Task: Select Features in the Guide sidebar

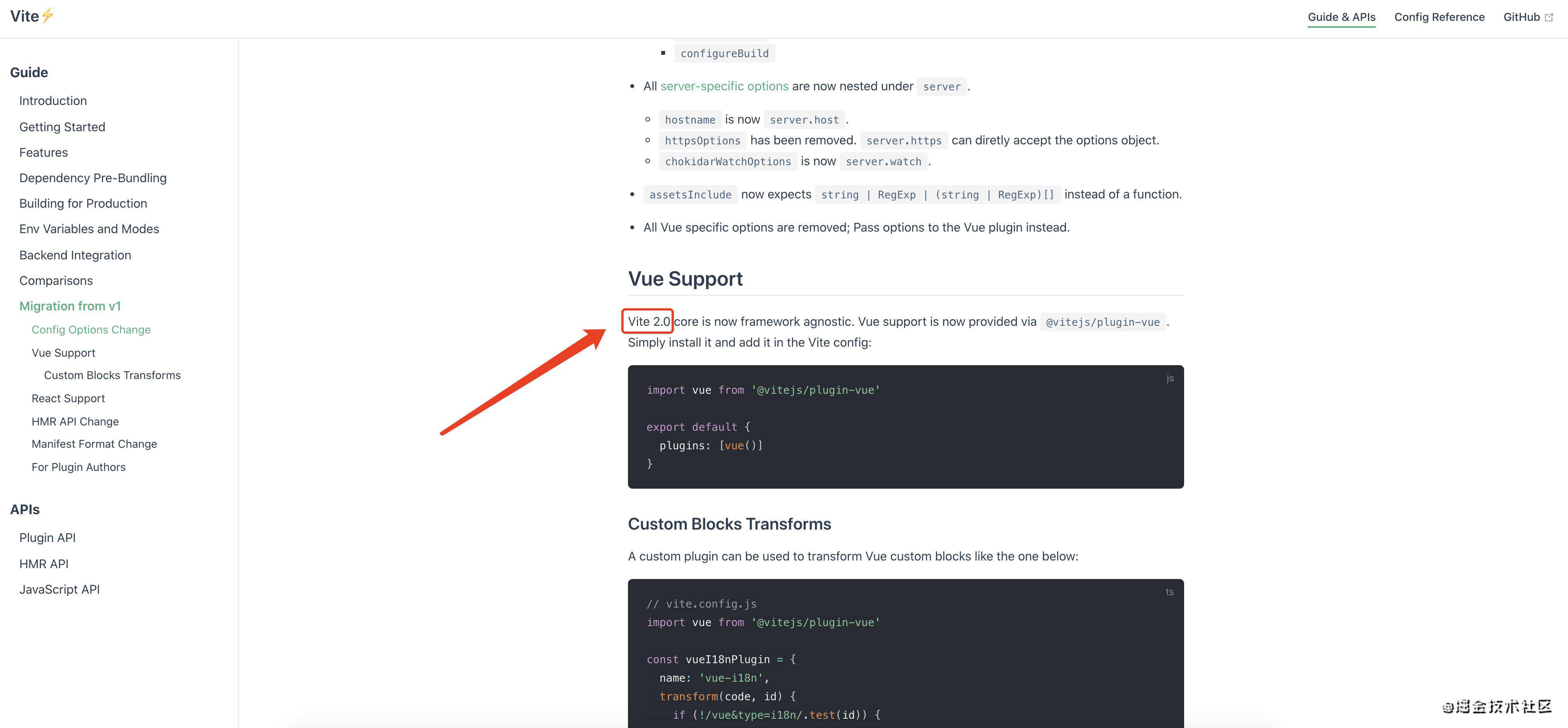Action: tap(43, 152)
